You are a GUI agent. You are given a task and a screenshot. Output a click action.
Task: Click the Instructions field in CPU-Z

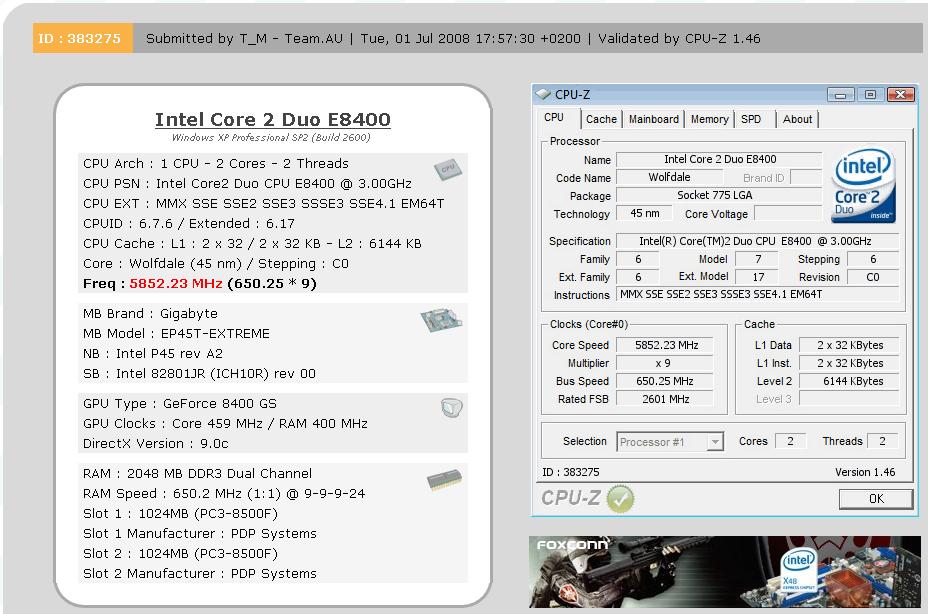pyautogui.click(x=758, y=294)
